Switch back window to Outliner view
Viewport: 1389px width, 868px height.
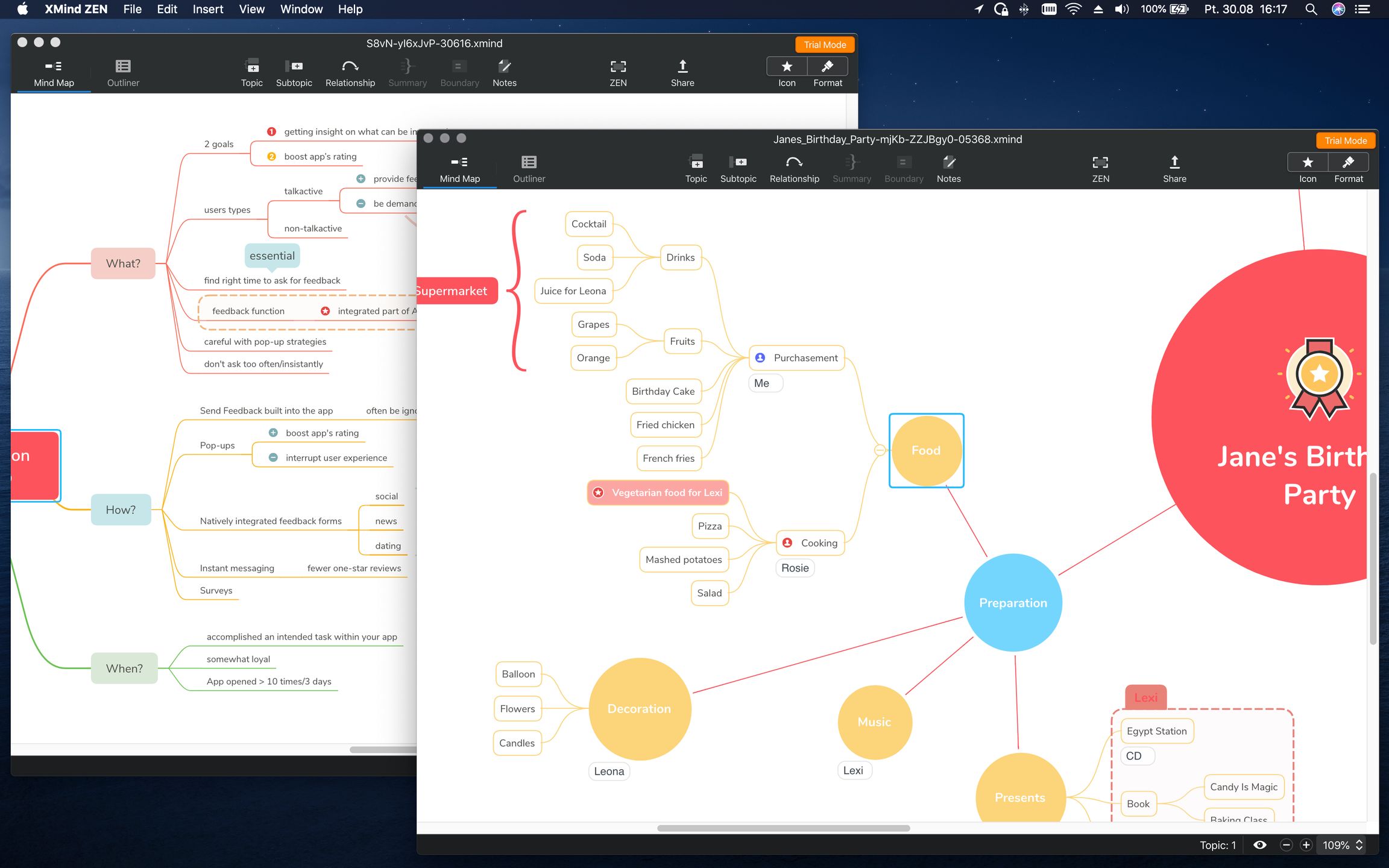pos(123,67)
